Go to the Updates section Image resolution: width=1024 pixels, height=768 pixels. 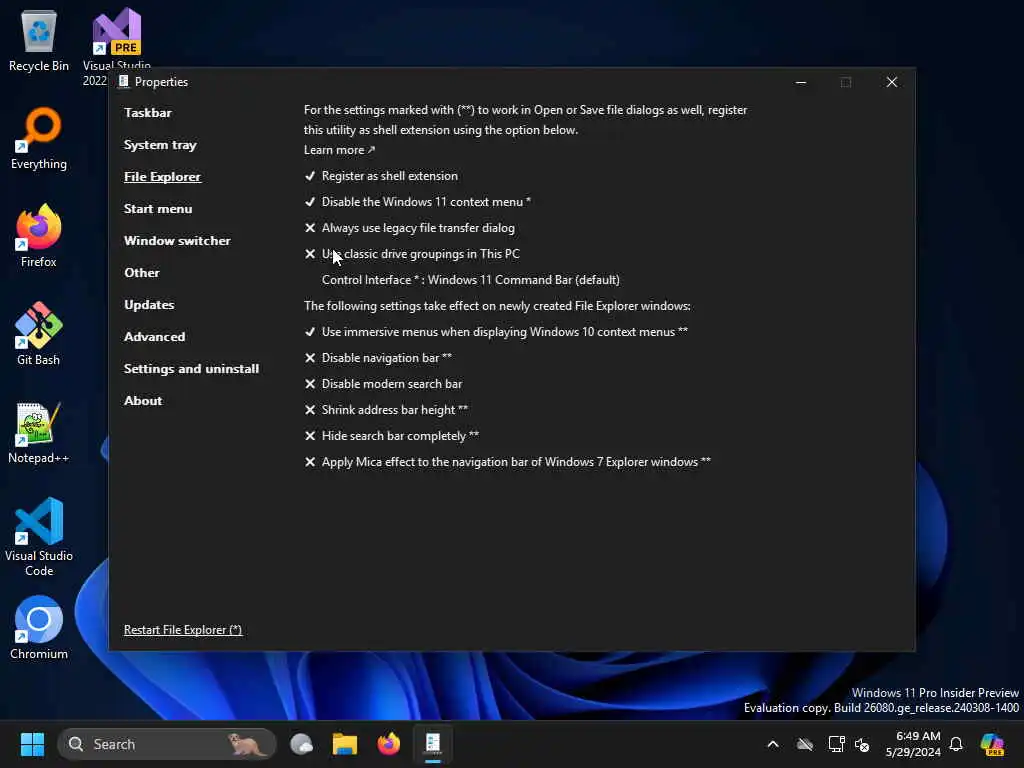click(149, 304)
